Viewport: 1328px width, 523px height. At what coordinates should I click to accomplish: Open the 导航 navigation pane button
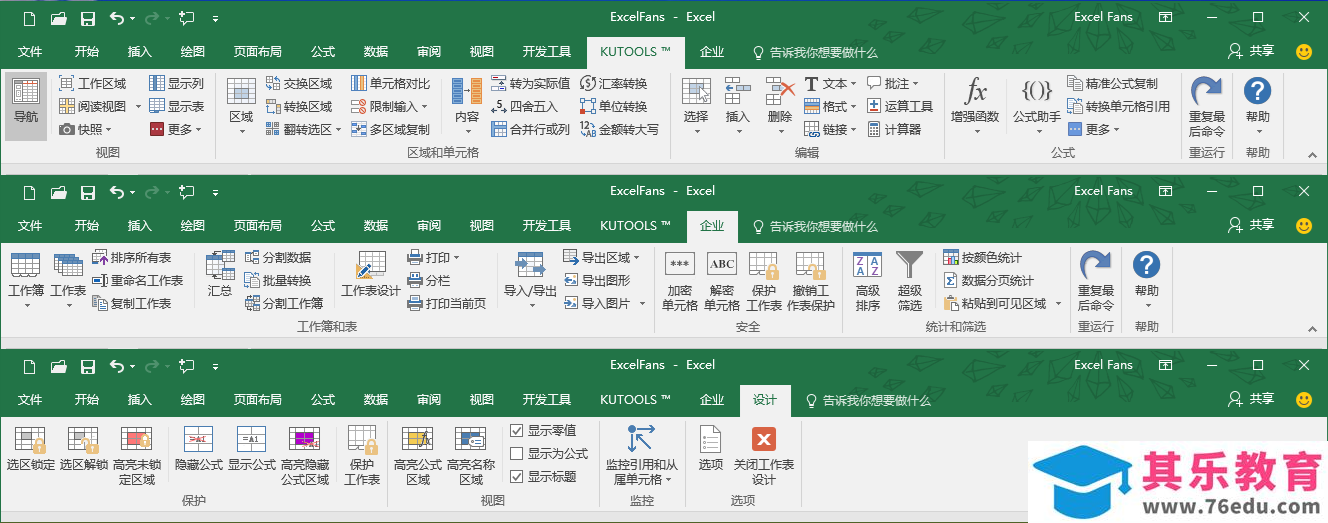(x=26, y=105)
